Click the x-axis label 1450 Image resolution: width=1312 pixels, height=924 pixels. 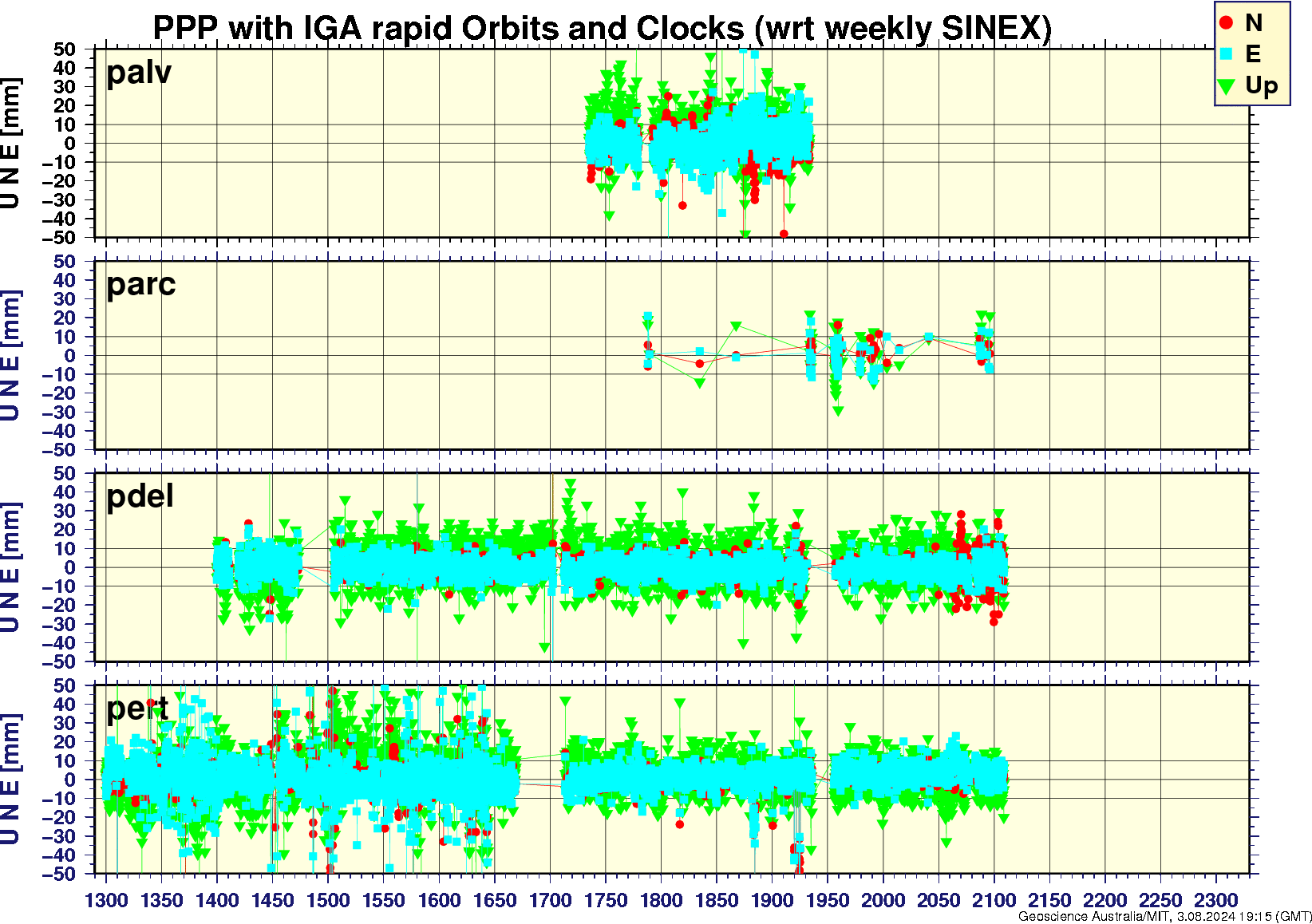(x=272, y=900)
